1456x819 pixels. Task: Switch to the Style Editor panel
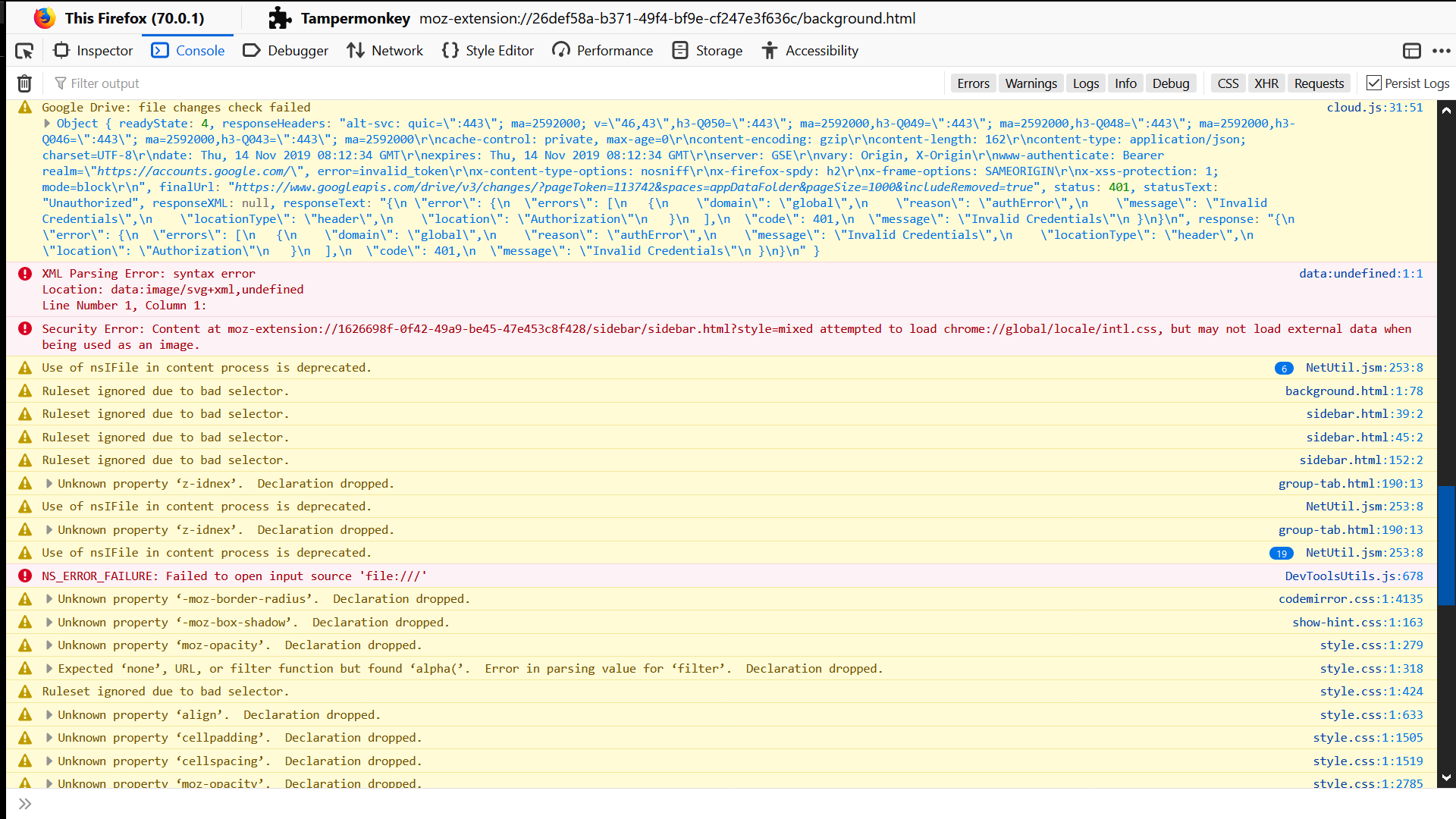488,50
